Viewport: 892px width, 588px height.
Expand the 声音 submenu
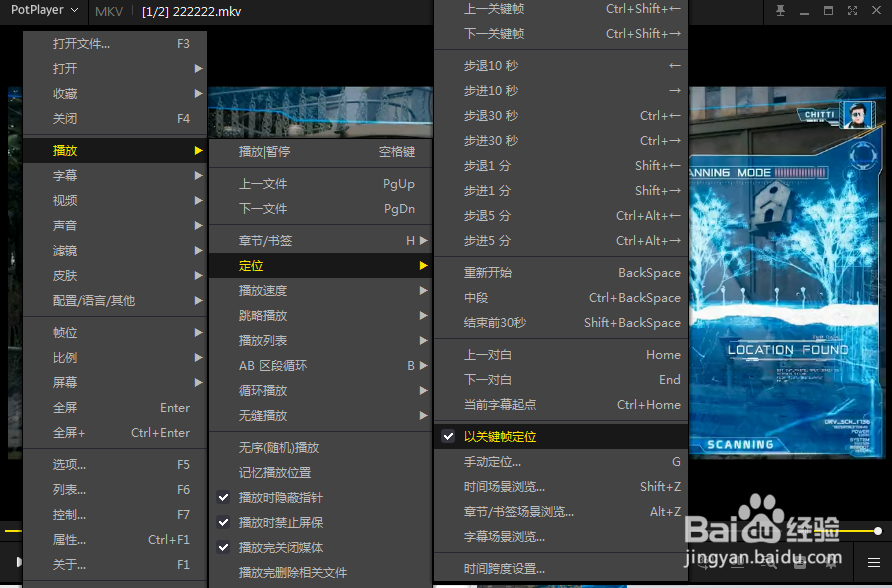115,226
